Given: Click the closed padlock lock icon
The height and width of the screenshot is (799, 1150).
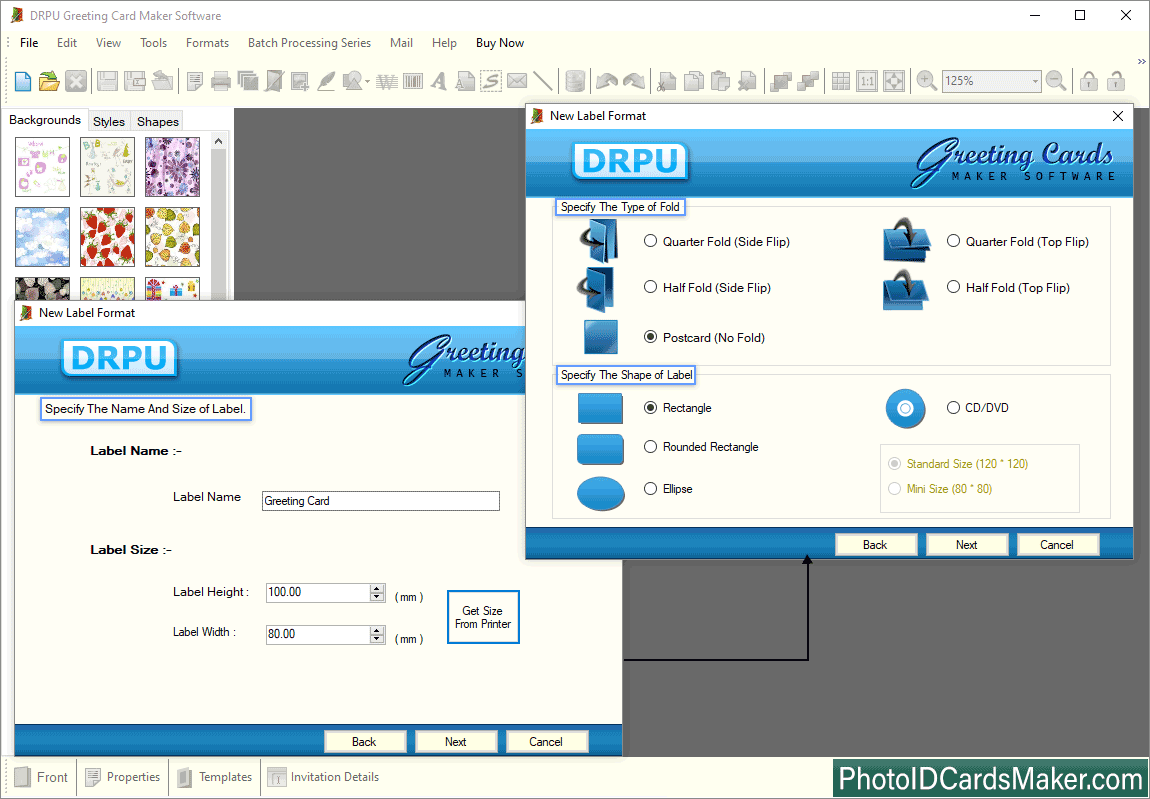Looking at the screenshot, I should coord(1089,81).
